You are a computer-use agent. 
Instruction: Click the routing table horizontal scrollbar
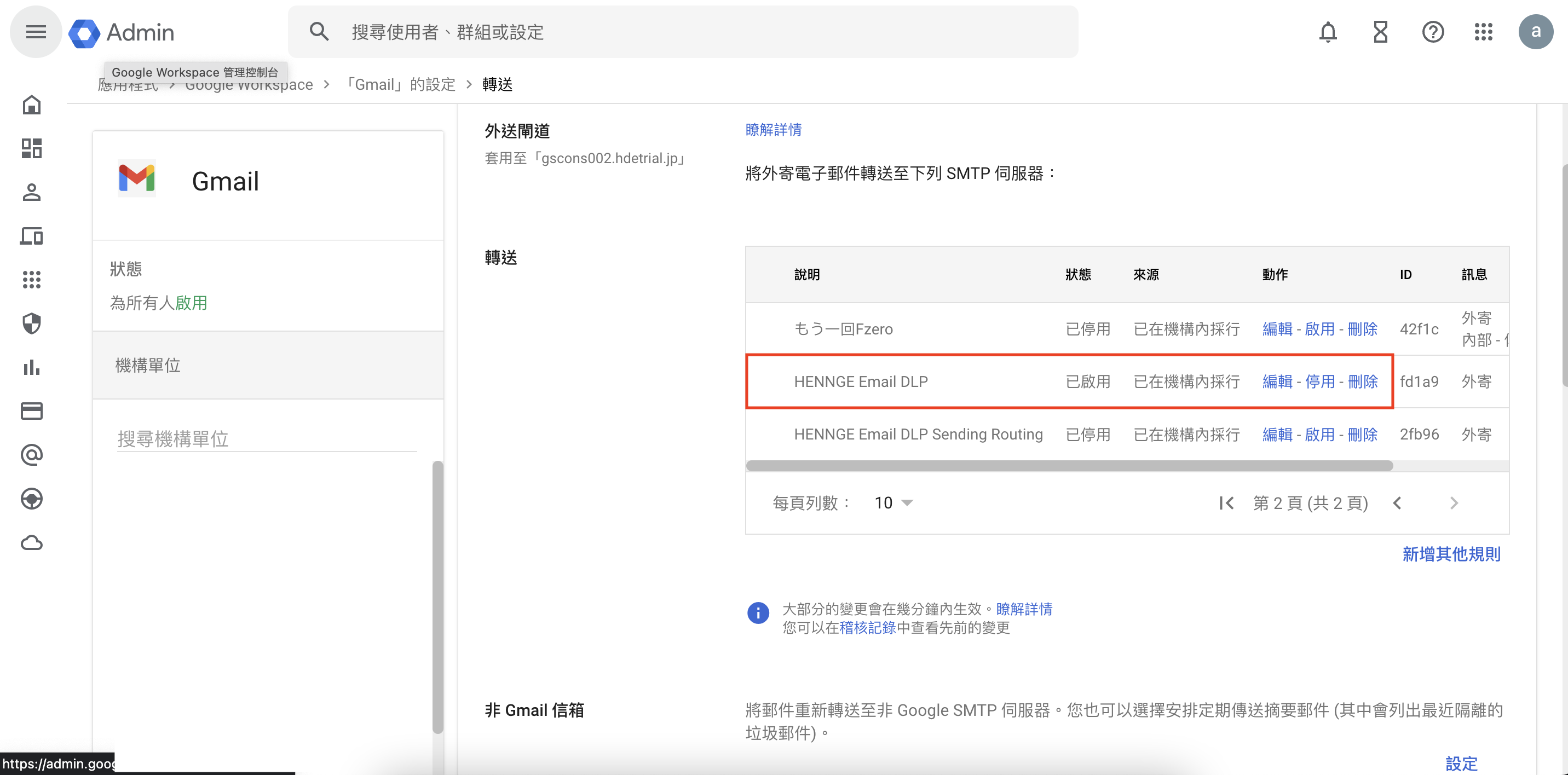1069,465
